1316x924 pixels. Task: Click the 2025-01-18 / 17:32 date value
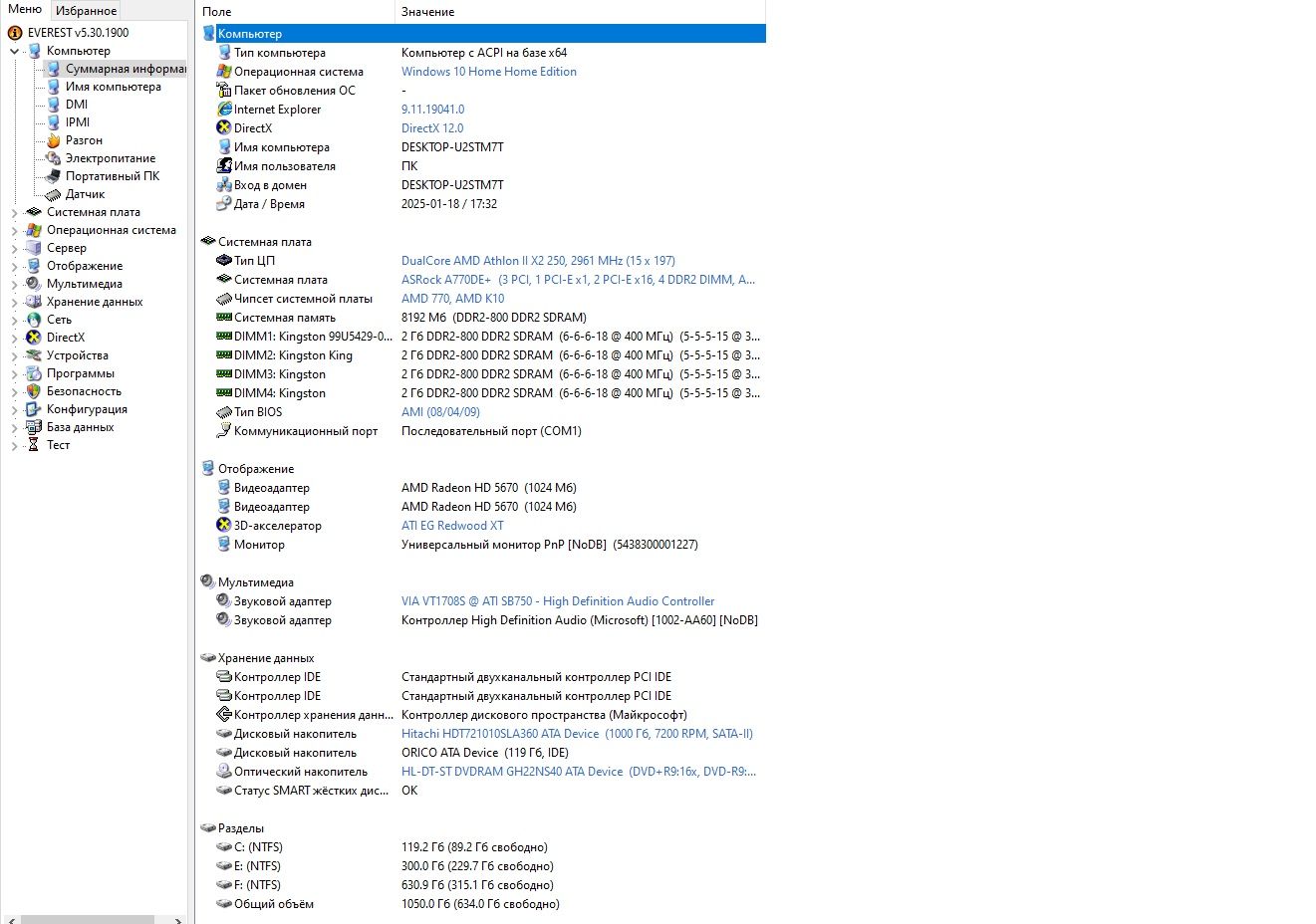pyautogui.click(x=449, y=204)
